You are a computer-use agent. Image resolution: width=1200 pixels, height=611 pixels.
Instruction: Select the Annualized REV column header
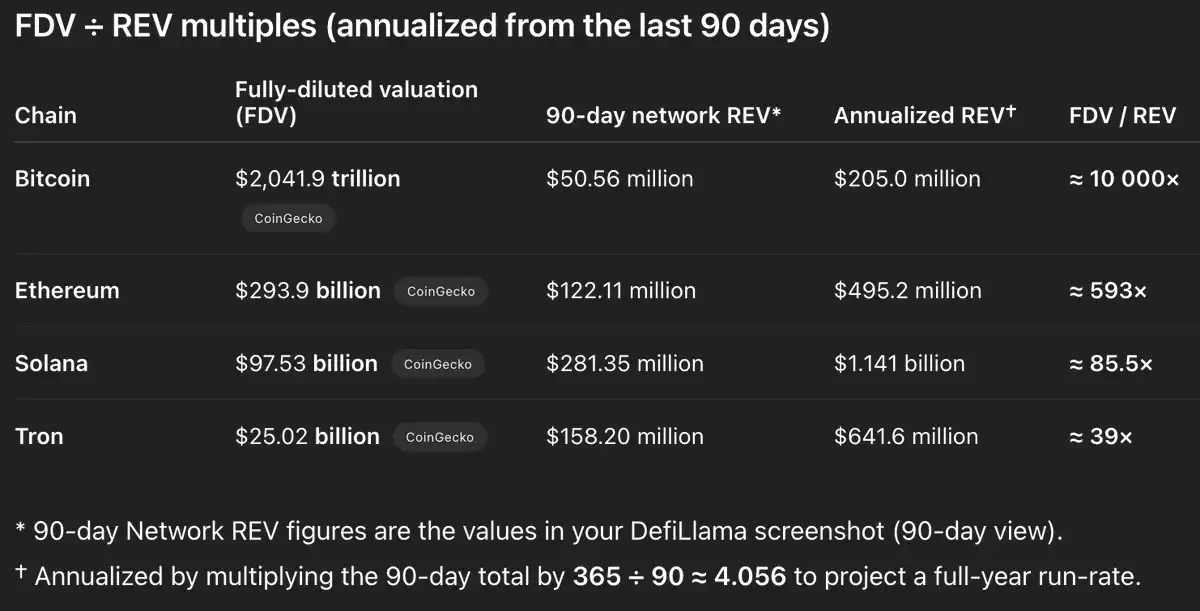[x=924, y=115]
